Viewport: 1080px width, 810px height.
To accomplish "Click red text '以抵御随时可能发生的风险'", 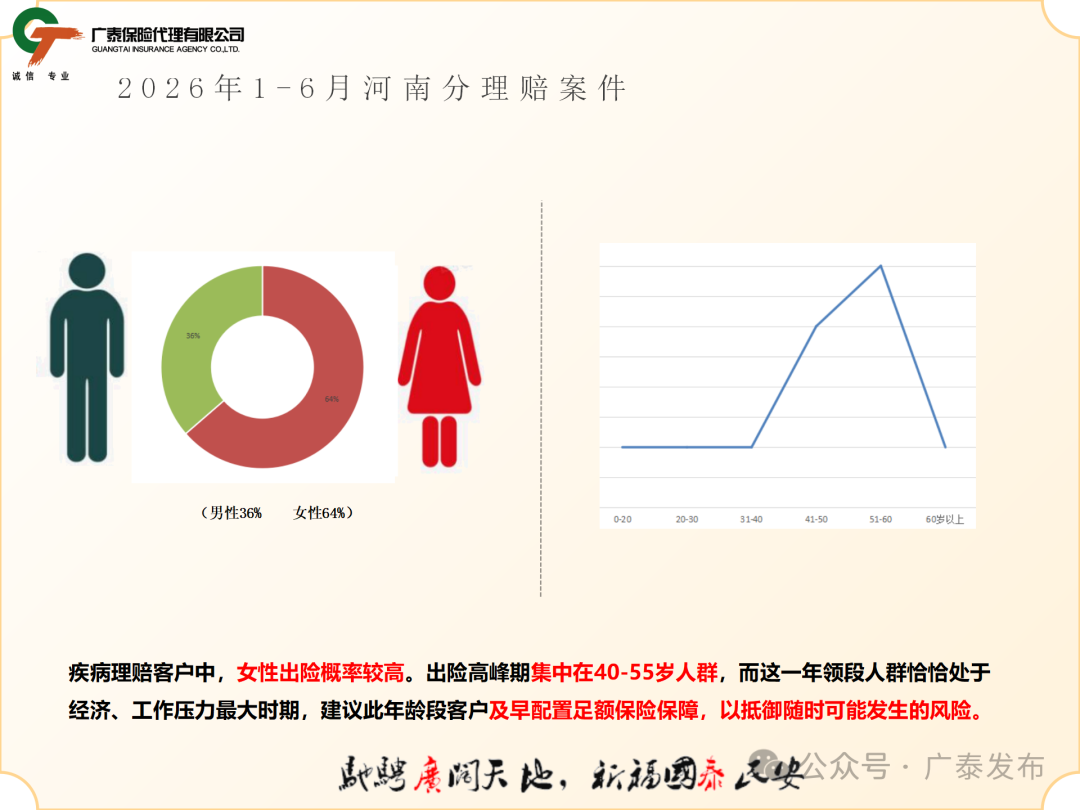I will (846, 710).
